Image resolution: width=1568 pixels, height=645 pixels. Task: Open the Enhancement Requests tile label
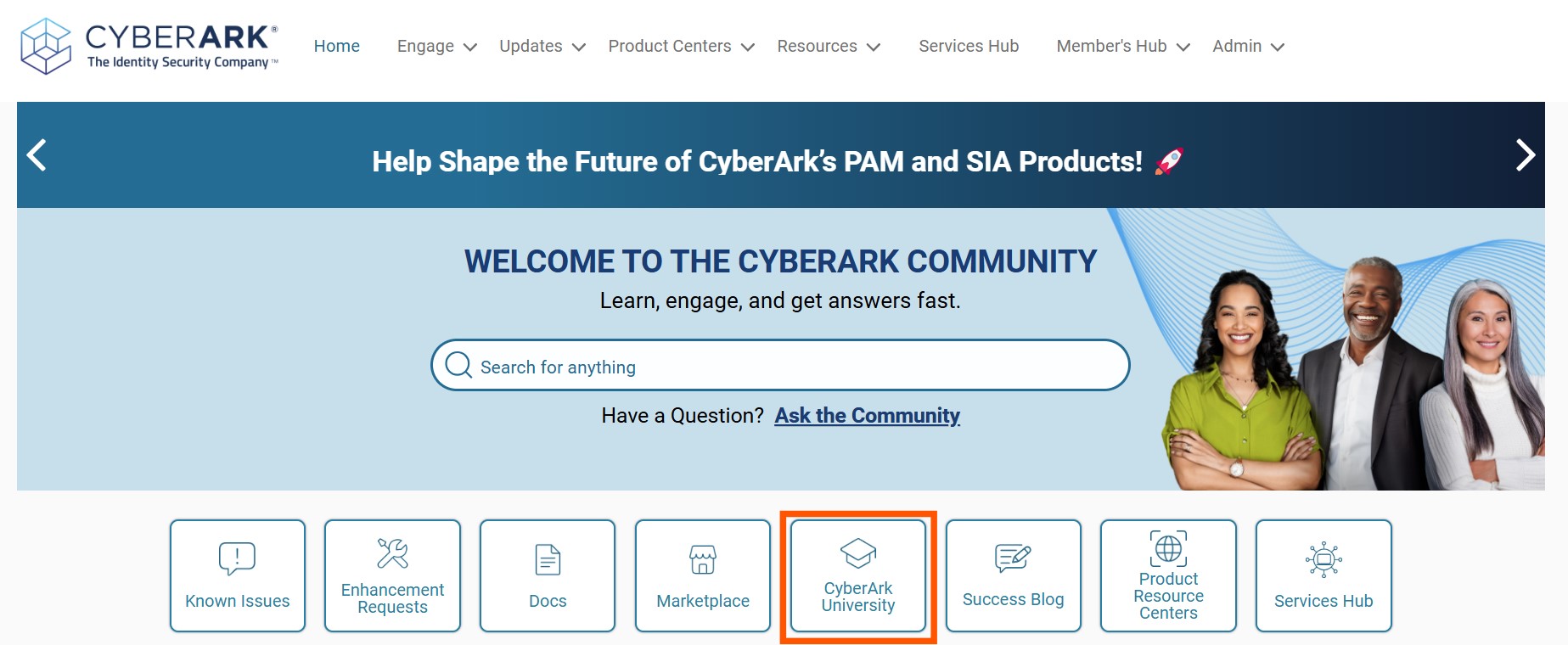click(x=392, y=598)
